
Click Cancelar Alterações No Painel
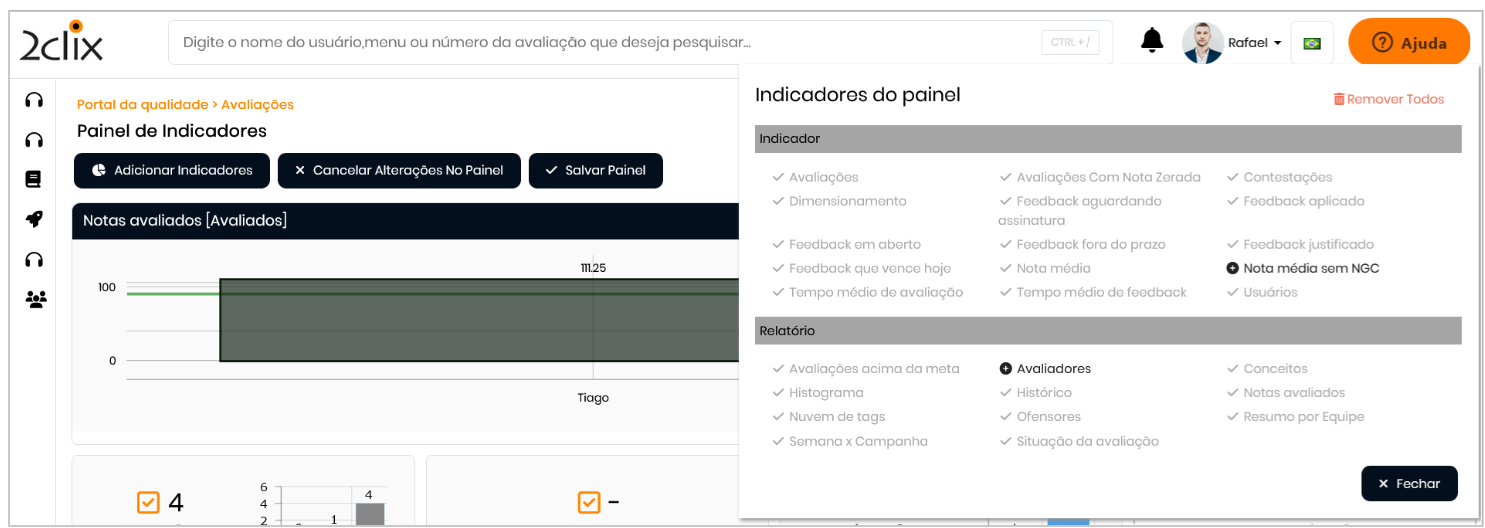pyautogui.click(x=398, y=171)
